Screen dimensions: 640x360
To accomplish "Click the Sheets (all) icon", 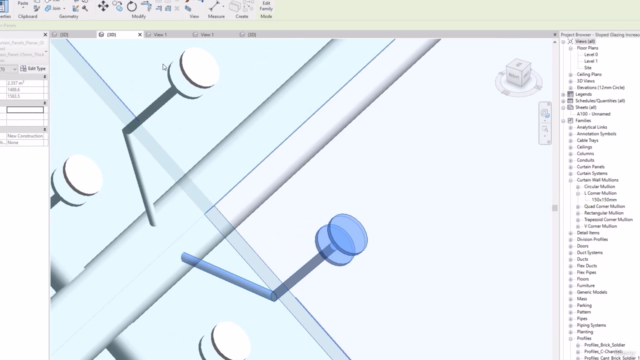I will (x=571, y=107).
